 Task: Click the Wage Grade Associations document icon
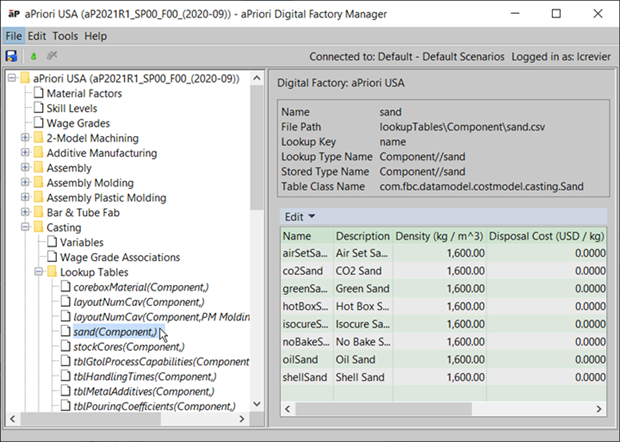click(52, 257)
